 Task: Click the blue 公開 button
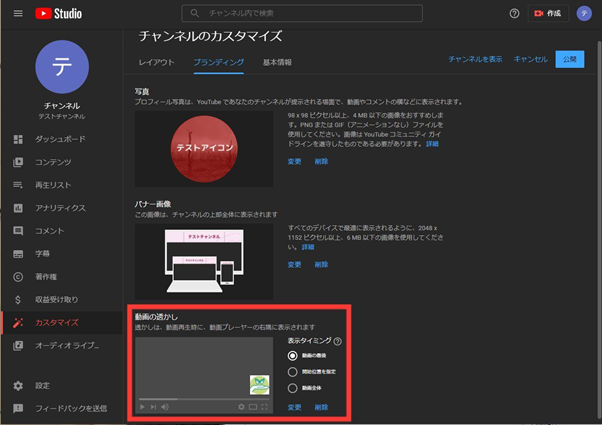[x=570, y=60]
